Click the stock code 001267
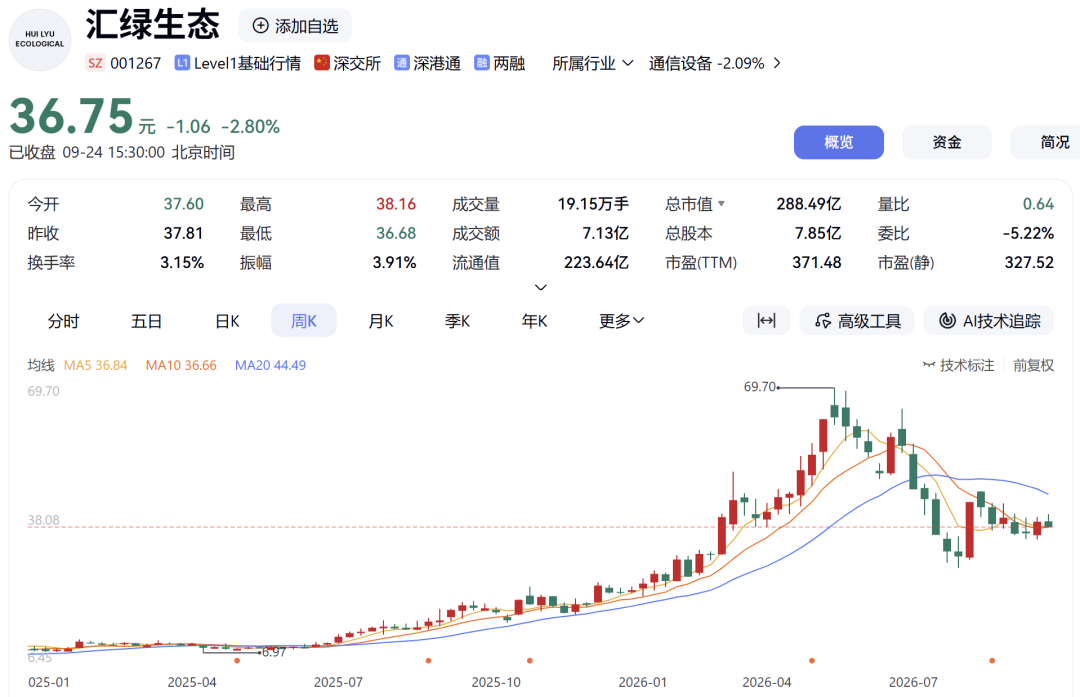 (x=136, y=63)
